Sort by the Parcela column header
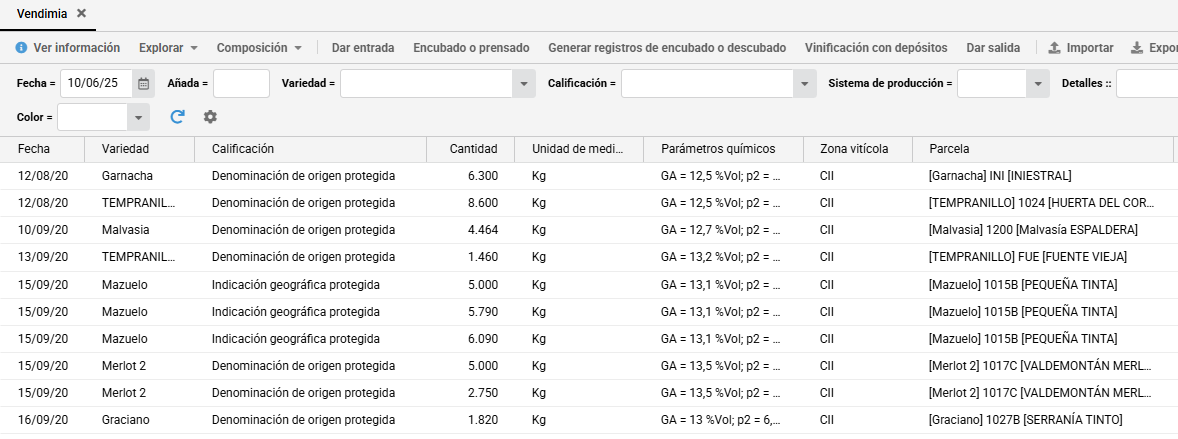The width and height of the screenshot is (1178, 439). click(x=1043, y=149)
